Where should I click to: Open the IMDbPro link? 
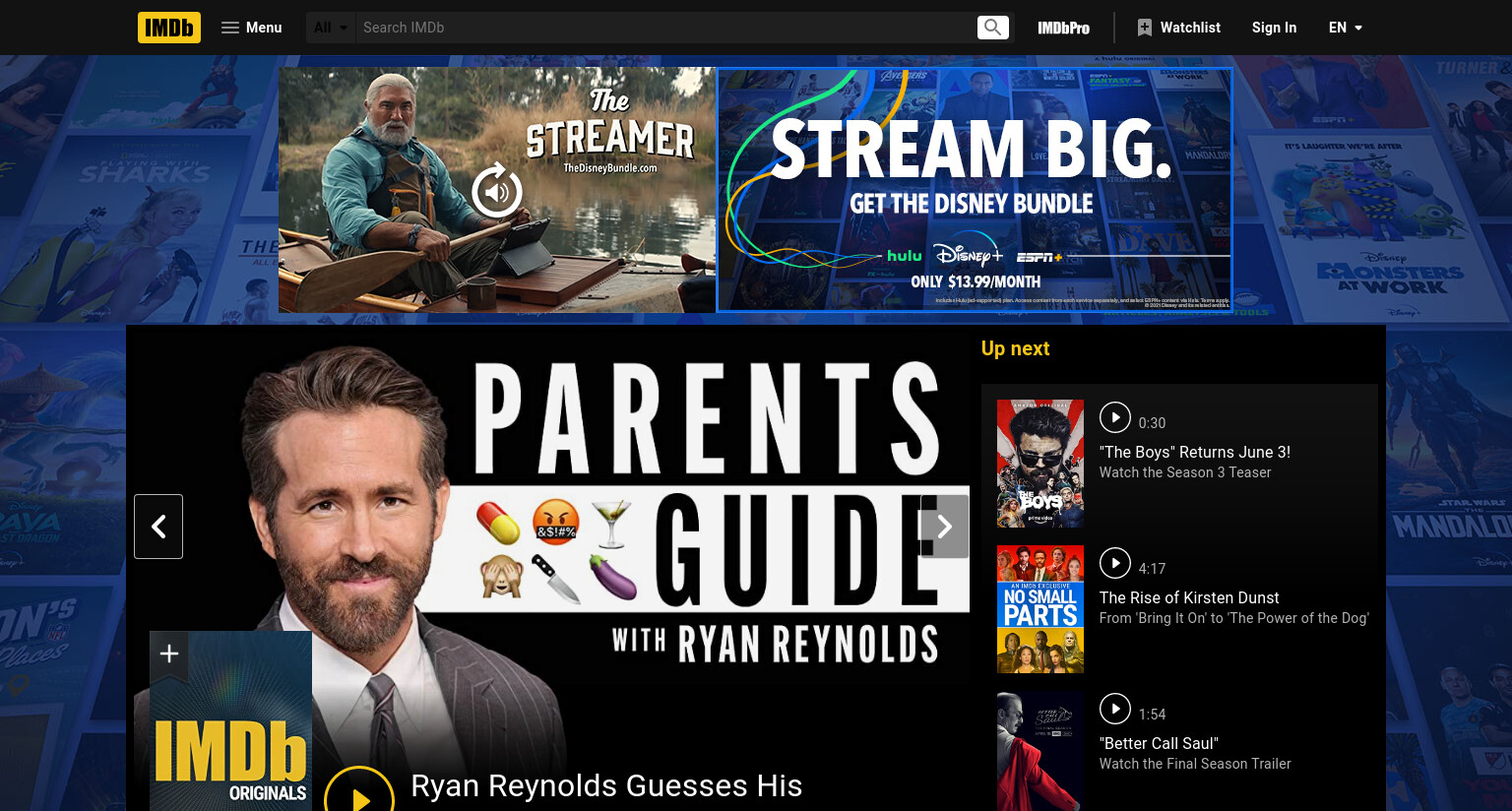pos(1063,28)
